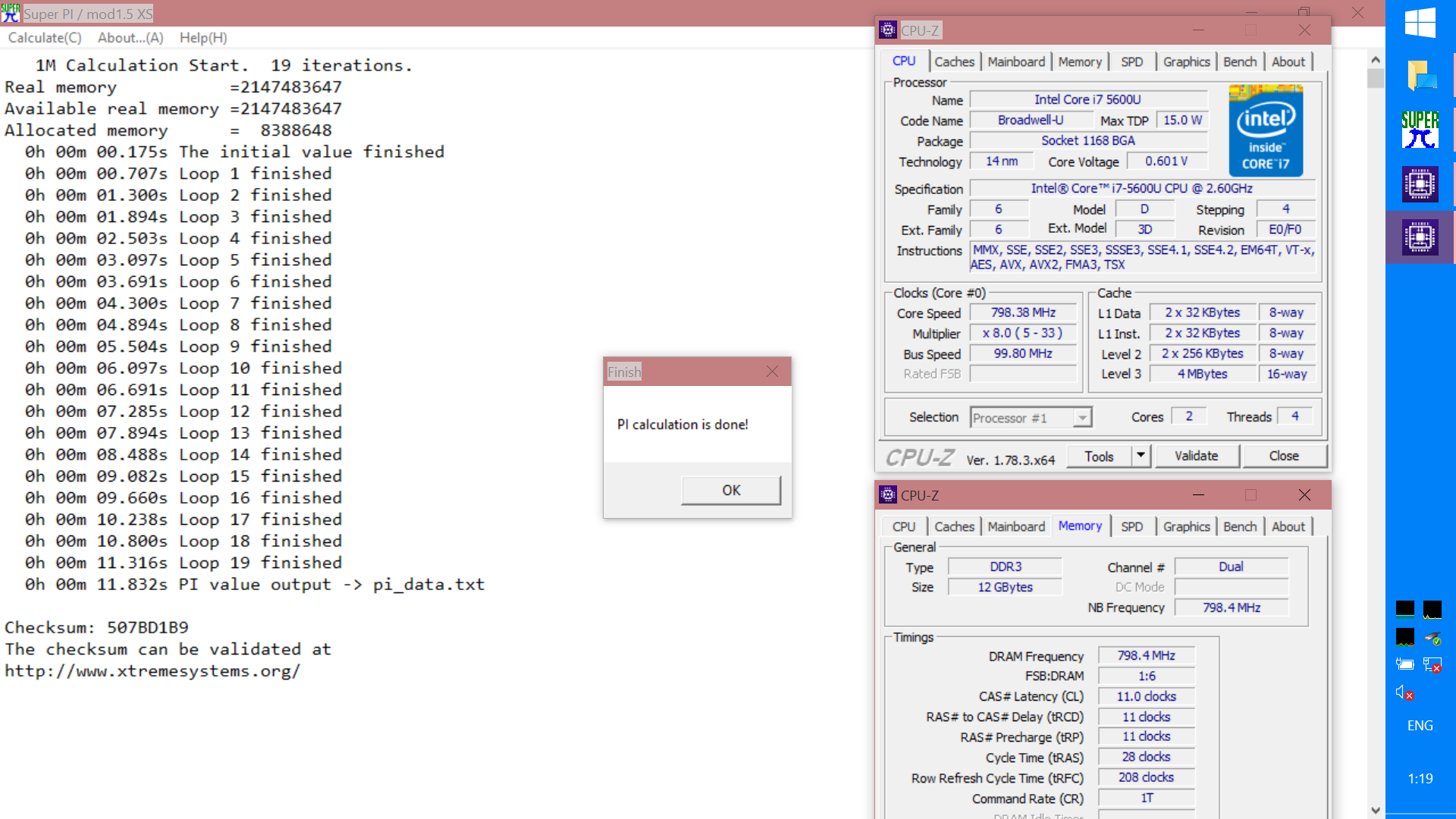Click scrollbar up arrow beside CPU-Z
Image resolution: width=1456 pixels, height=819 pixels.
pos(1375,59)
